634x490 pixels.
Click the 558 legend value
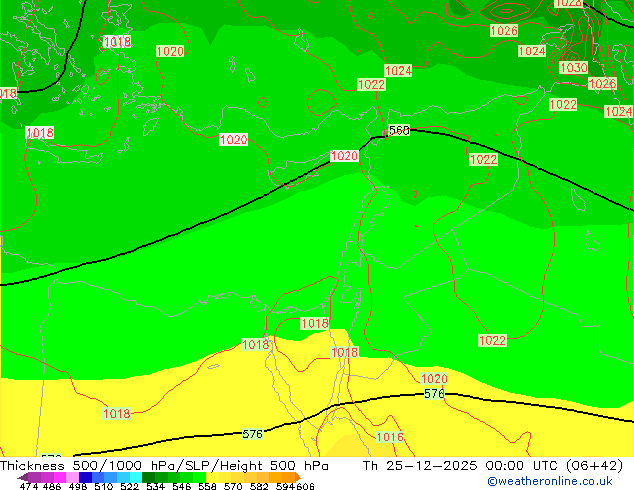tap(207, 486)
